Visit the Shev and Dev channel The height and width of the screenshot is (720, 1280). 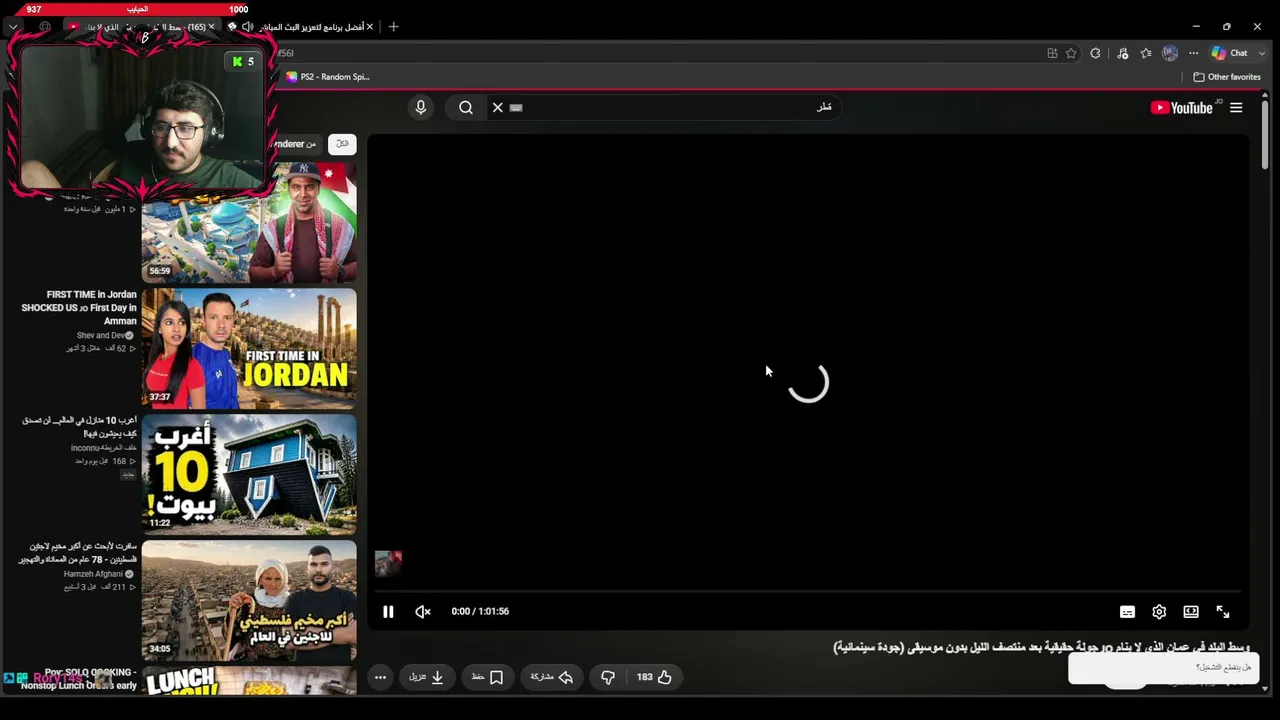coord(105,336)
